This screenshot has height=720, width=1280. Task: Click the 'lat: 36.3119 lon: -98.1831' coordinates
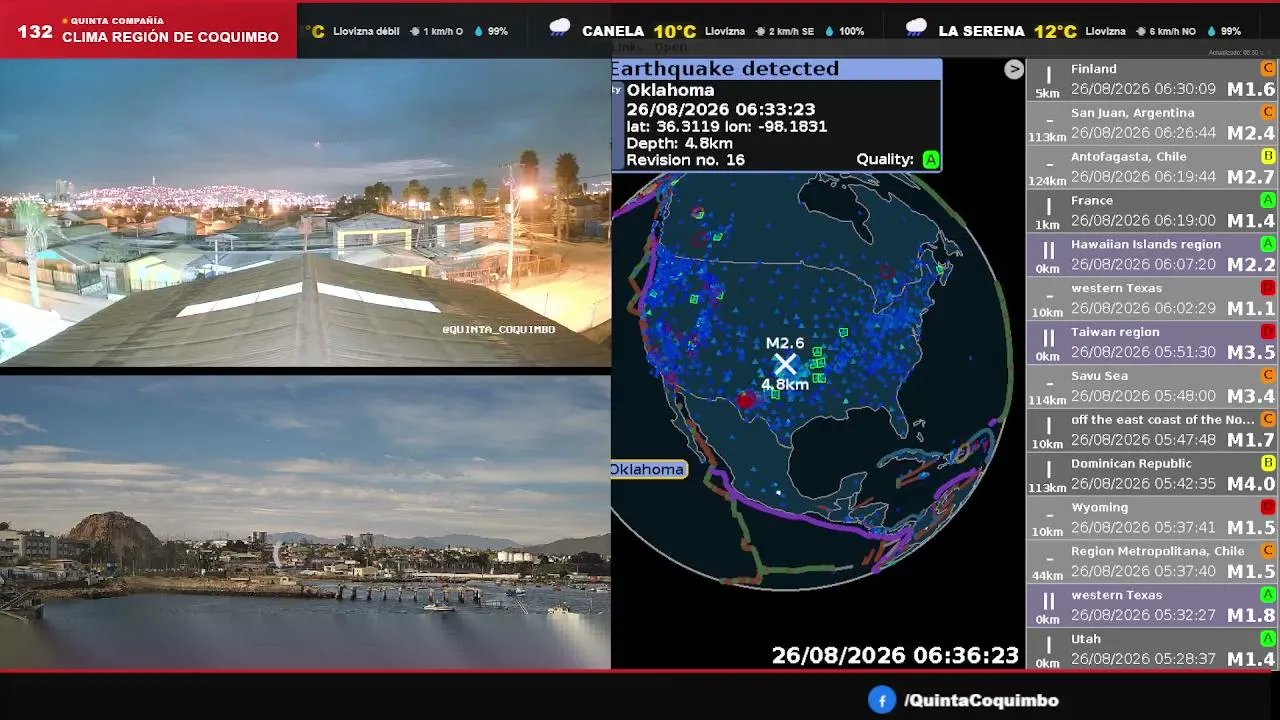(x=726, y=127)
